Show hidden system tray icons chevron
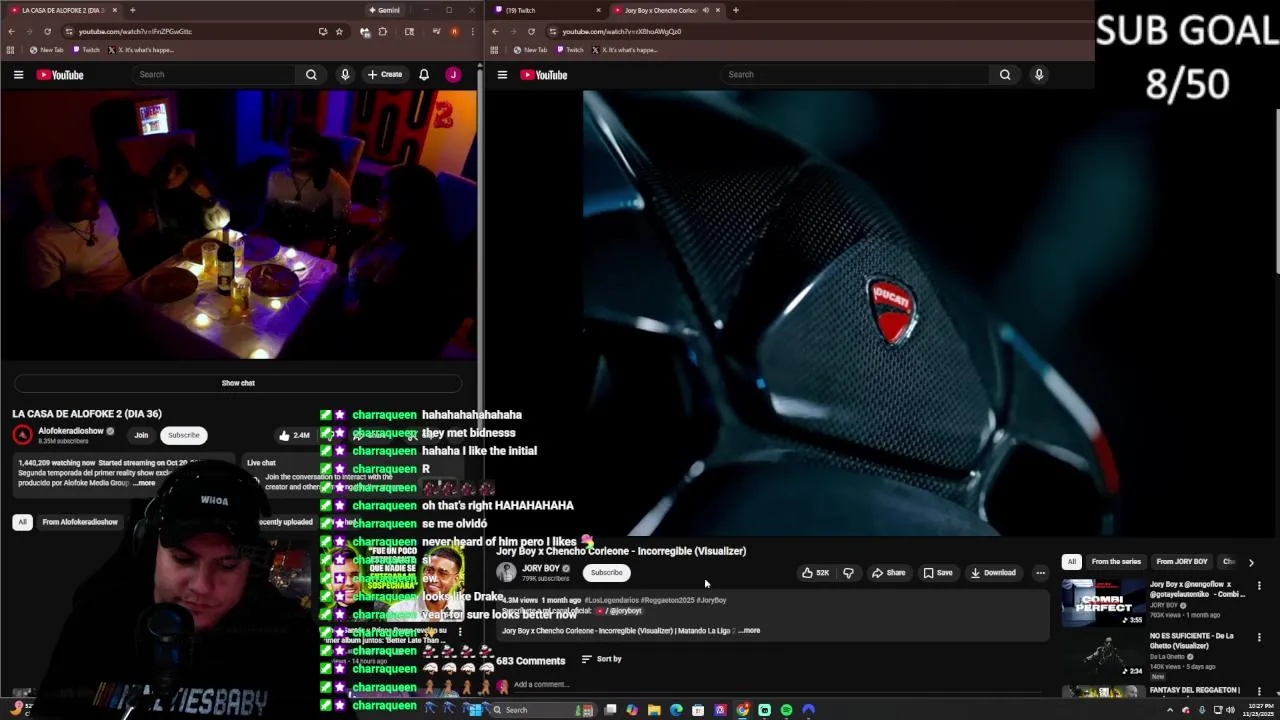Viewport: 1280px width, 720px height. (1170, 710)
